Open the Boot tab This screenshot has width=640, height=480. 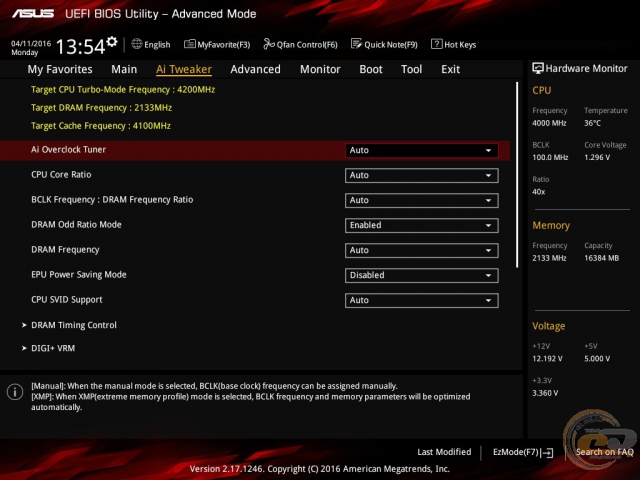pyautogui.click(x=371, y=69)
